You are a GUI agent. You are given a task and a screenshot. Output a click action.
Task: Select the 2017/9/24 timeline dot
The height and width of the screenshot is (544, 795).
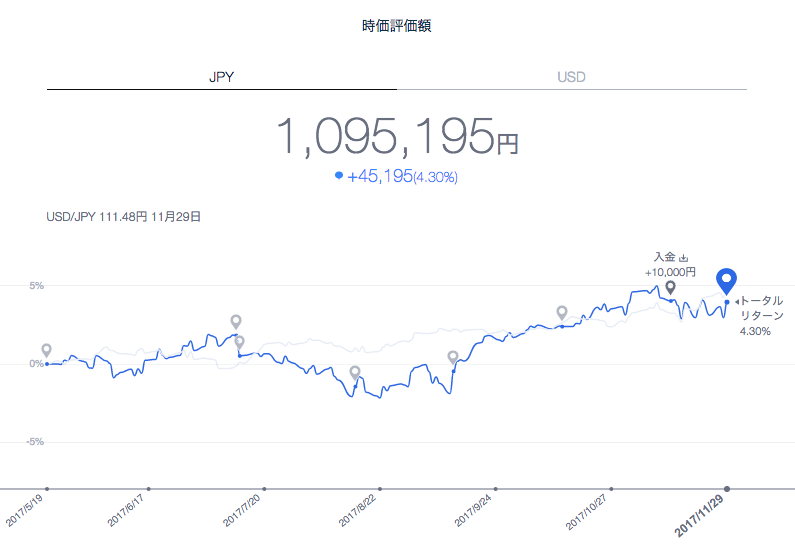495,489
